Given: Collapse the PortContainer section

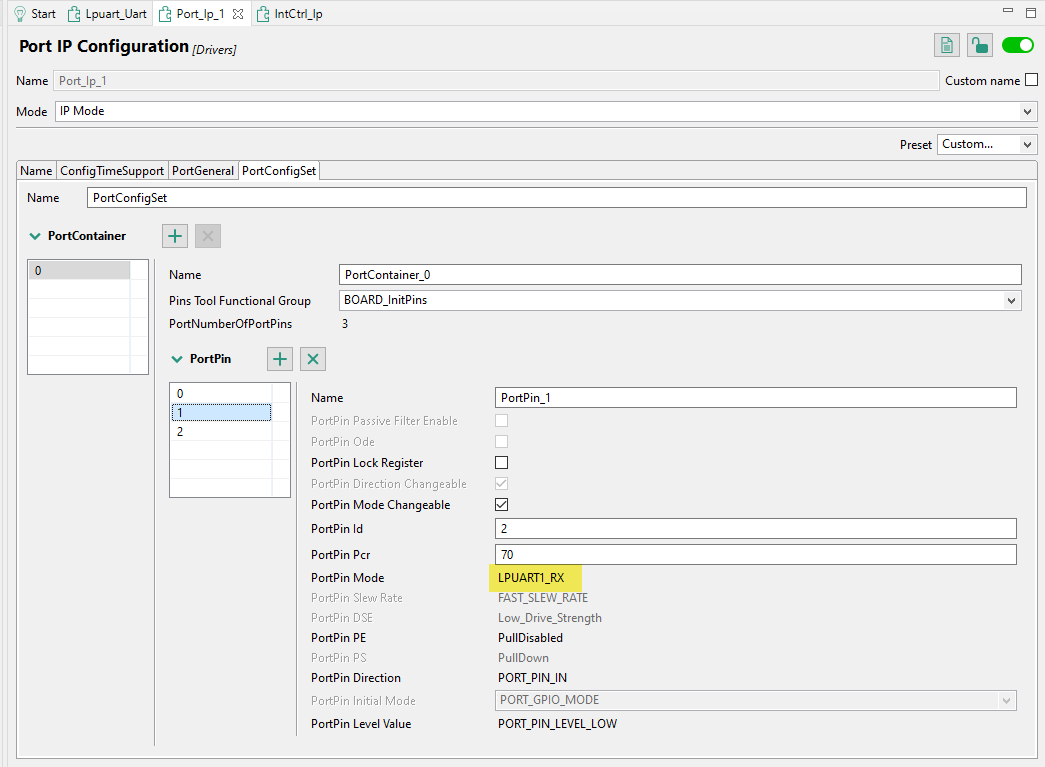Looking at the screenshot, I should pyautogui.click(x=35, y=236).
